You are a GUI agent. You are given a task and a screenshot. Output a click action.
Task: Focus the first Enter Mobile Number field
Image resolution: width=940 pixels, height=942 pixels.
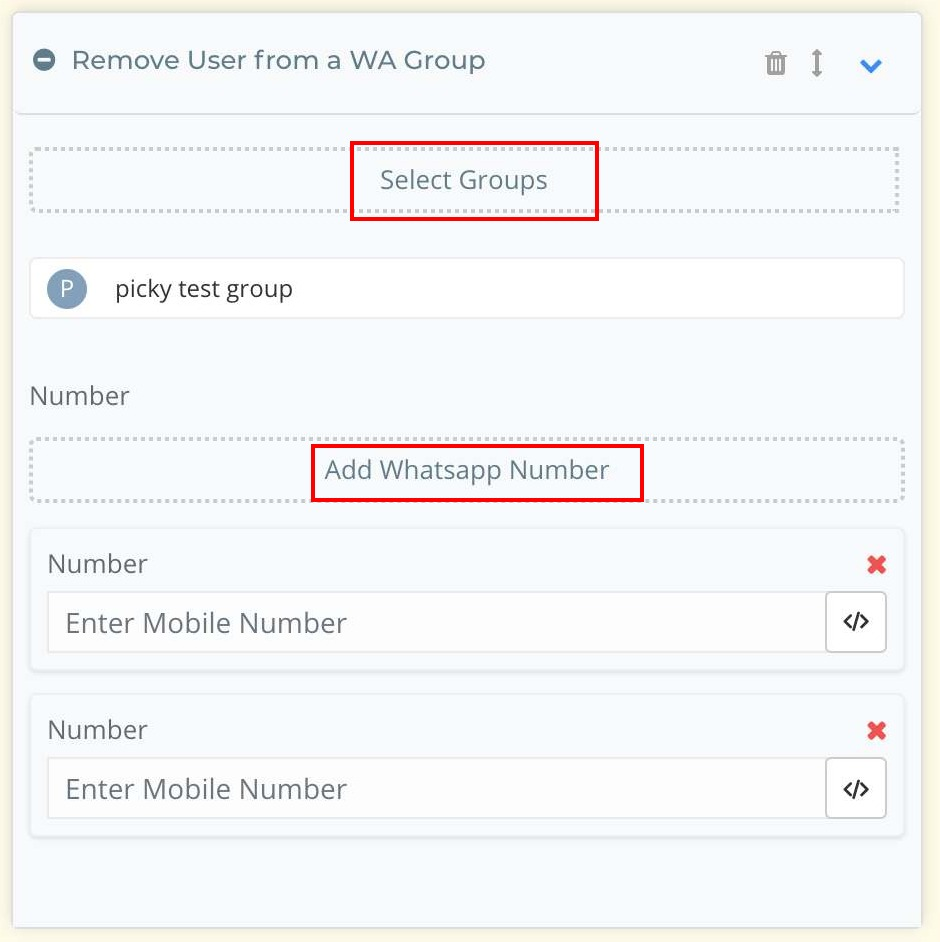[436, 622]
